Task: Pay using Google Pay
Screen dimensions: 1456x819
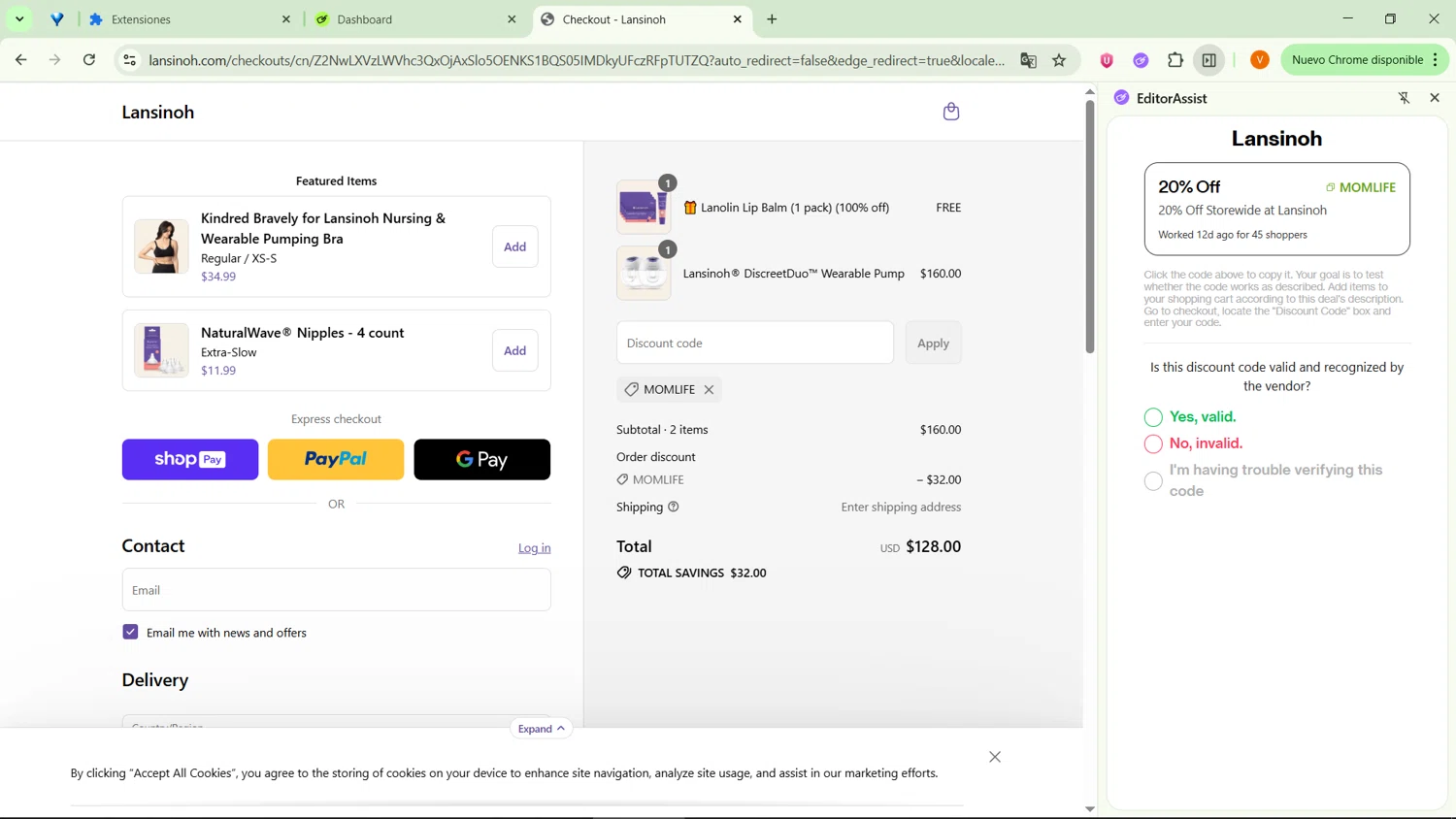Action: click(481, 459)
